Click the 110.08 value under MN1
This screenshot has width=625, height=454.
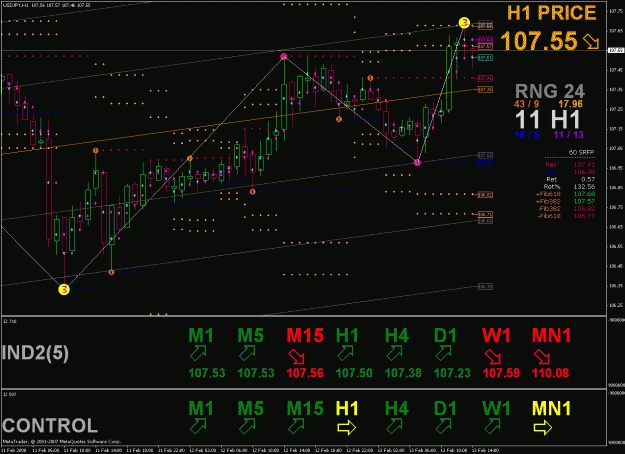pyautogui.click(x=550, y=373)
